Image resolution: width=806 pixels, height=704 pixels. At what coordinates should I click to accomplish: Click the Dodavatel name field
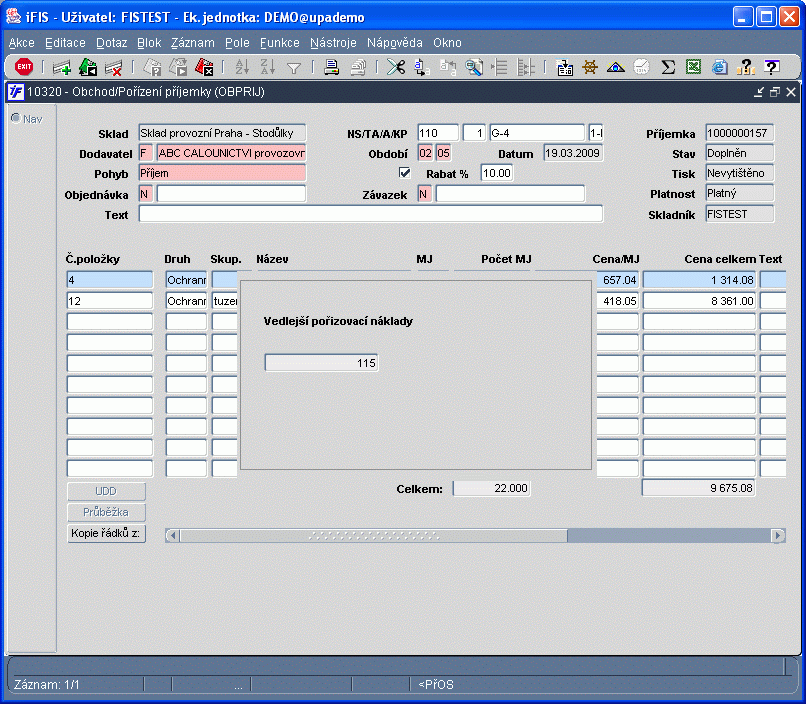[x=231, y=153]
